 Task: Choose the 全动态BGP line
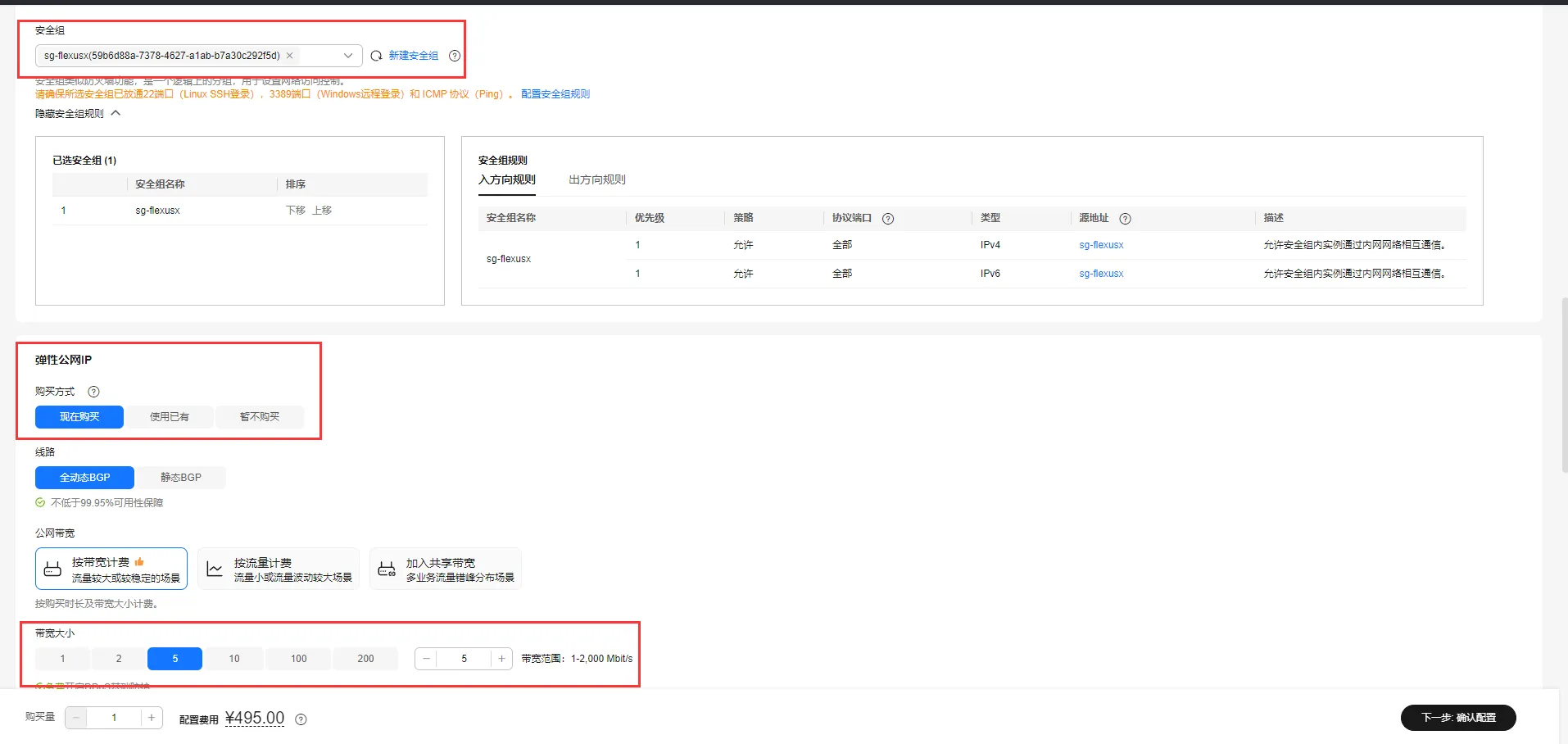pyautogui.click(x=84, y=478)
